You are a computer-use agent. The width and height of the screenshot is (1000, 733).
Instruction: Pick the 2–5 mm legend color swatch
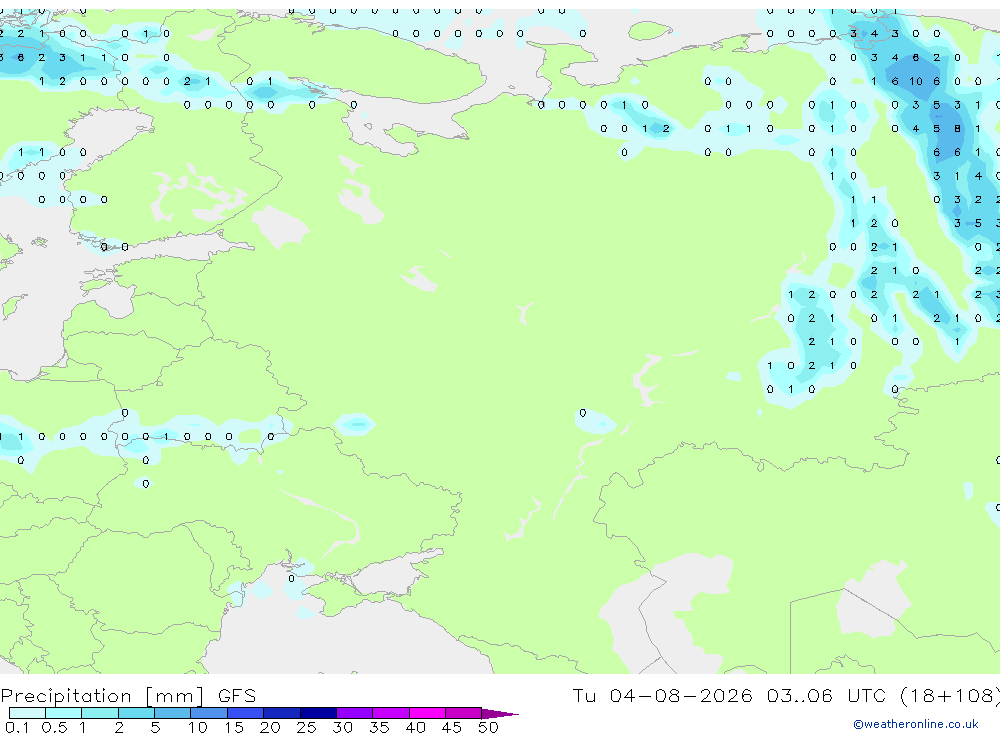[x=136, y=713]
